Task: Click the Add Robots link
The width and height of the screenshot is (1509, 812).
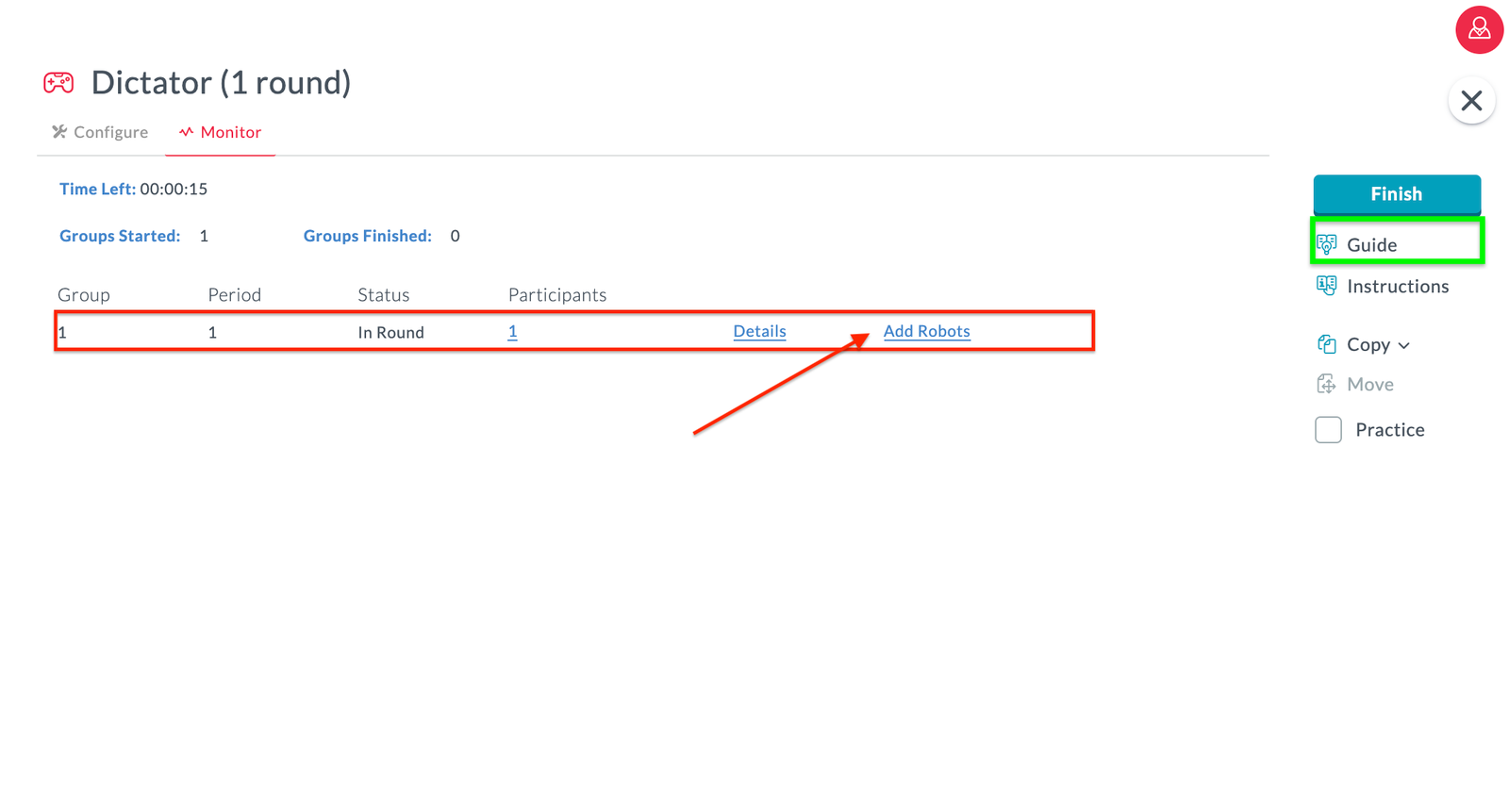Action: [x=926, y=331]
